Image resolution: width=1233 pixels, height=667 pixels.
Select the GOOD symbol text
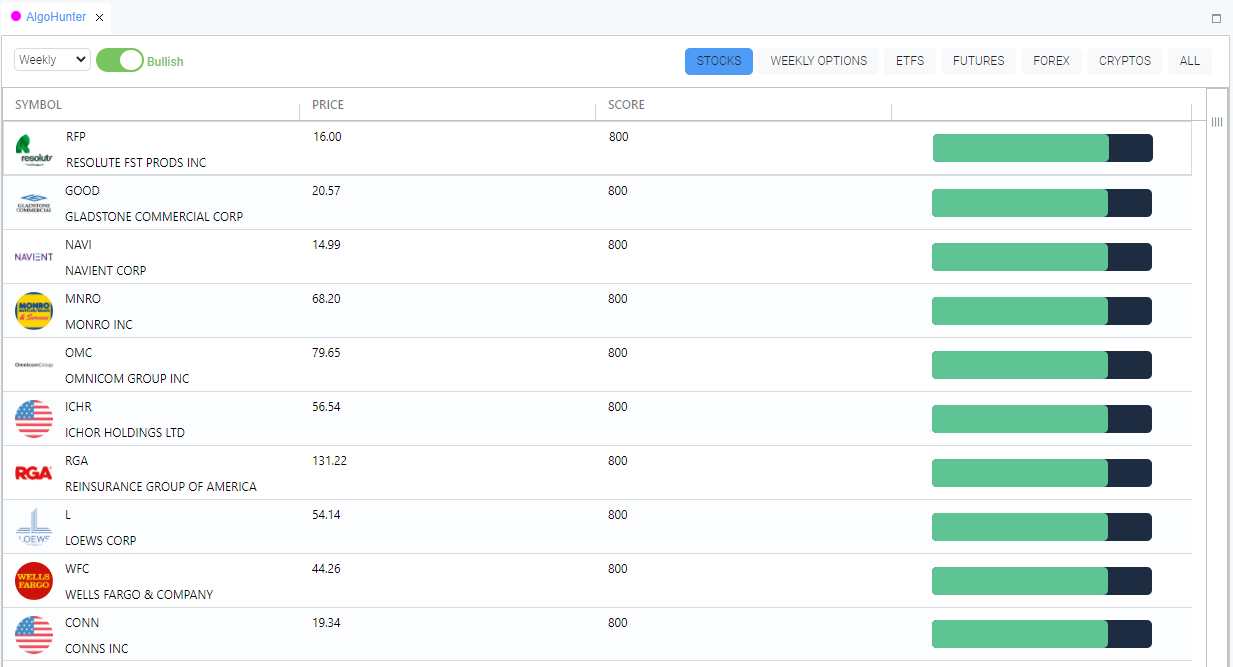tap(82, 191)
